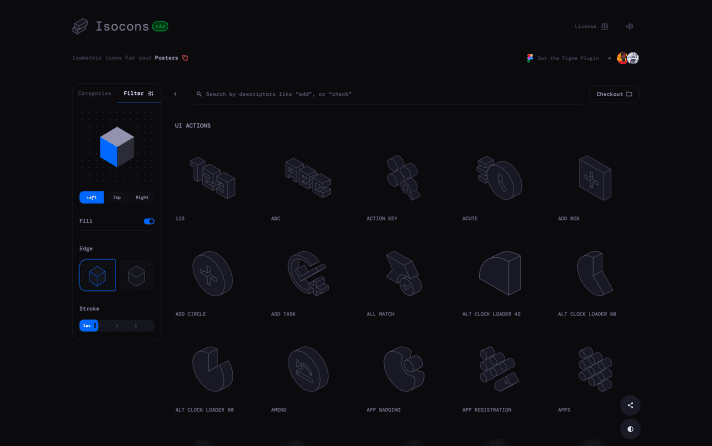The width and height of the screenshot is (712, 446).
Task: Select the ABC isometric icon
Action: pos(308,178)
